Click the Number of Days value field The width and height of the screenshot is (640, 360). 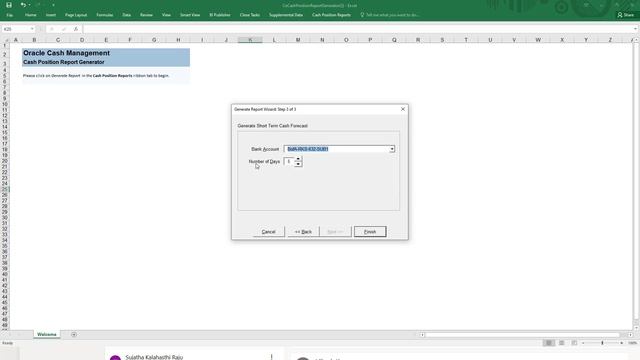(x=289, y=162)
